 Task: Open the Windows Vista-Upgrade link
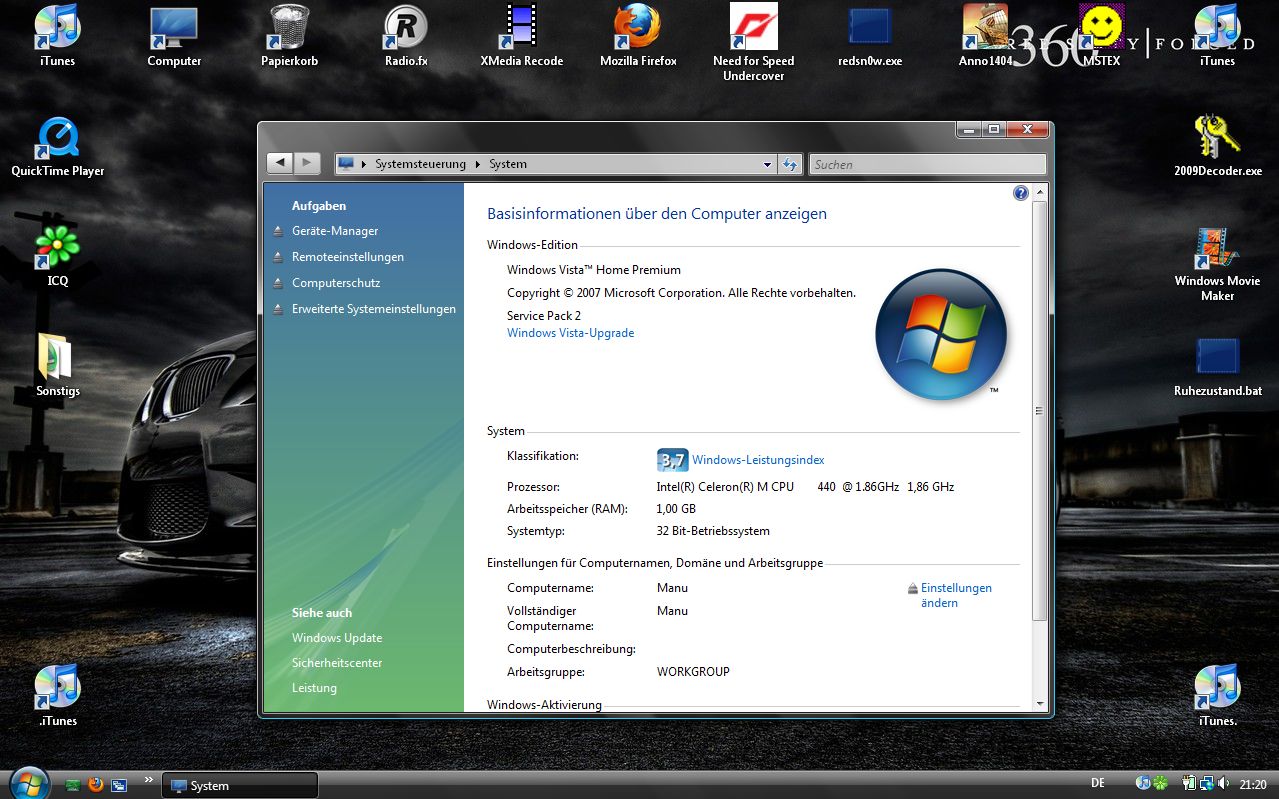[570, 333]
